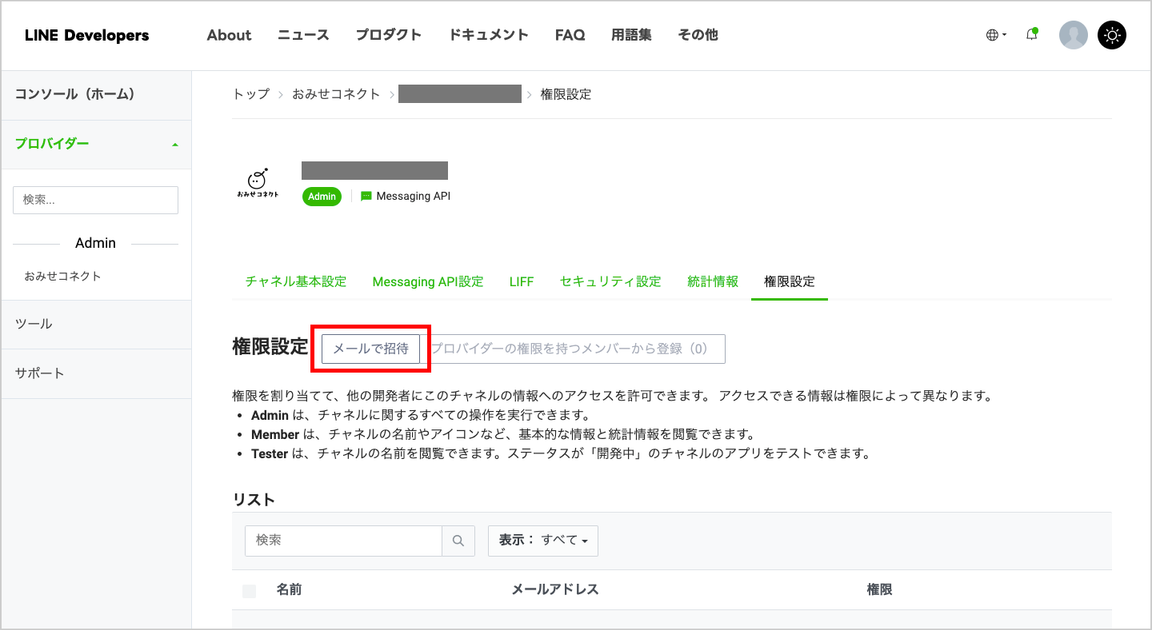Open the ニュース menu item
This screenshot has width=1152, height=630.
click(x=303, y=35)
